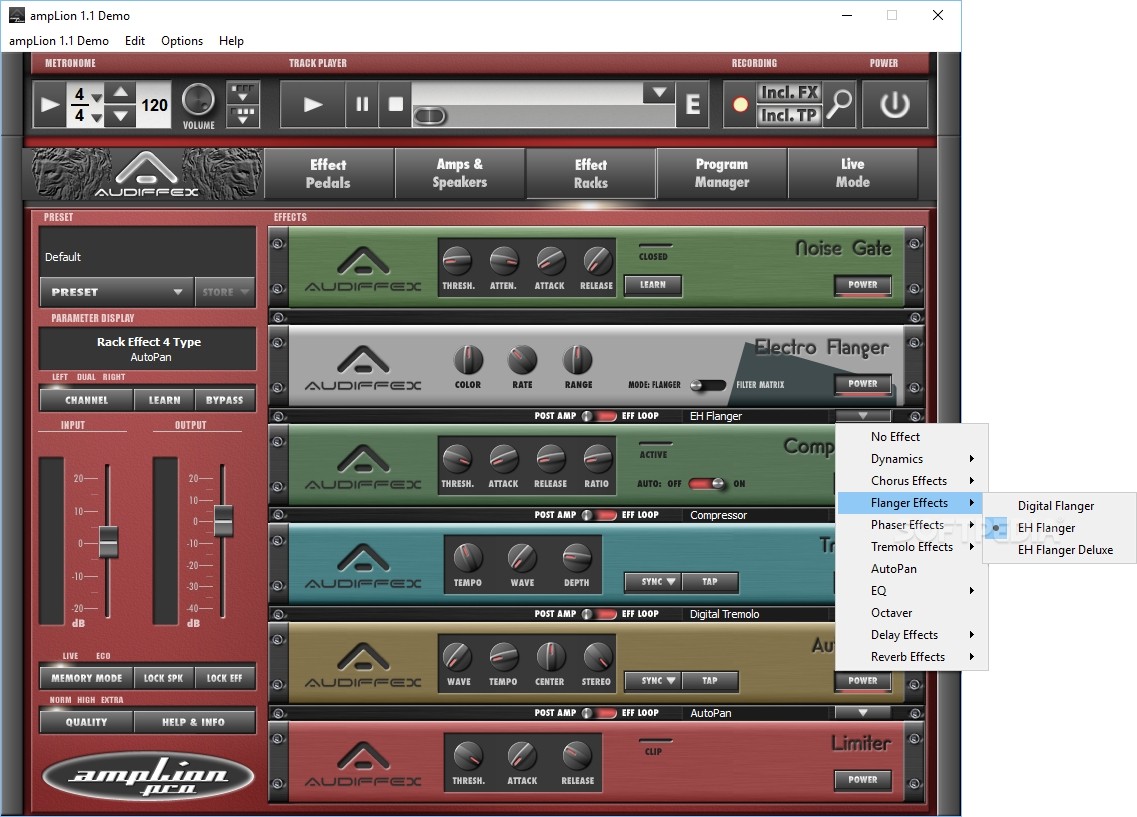Click the Tremolo DEPTH knob
This screenshot has width=1137, height=817.
(x=576, y=557)
